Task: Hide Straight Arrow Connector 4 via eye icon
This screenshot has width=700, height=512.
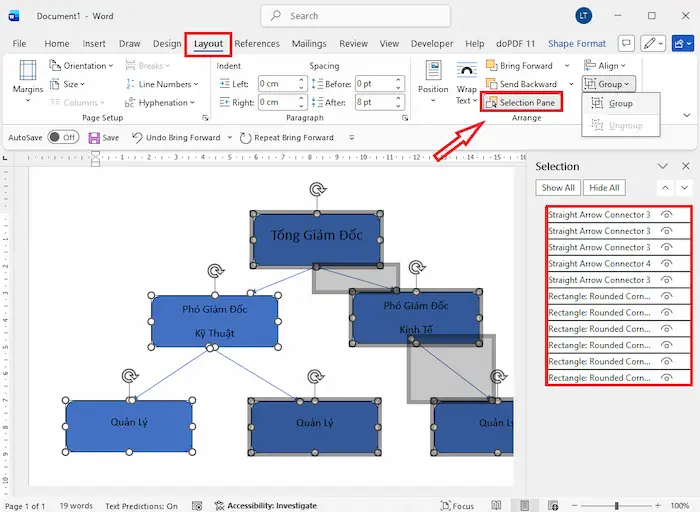Action: pyautogui.click(x=667, y=264)
